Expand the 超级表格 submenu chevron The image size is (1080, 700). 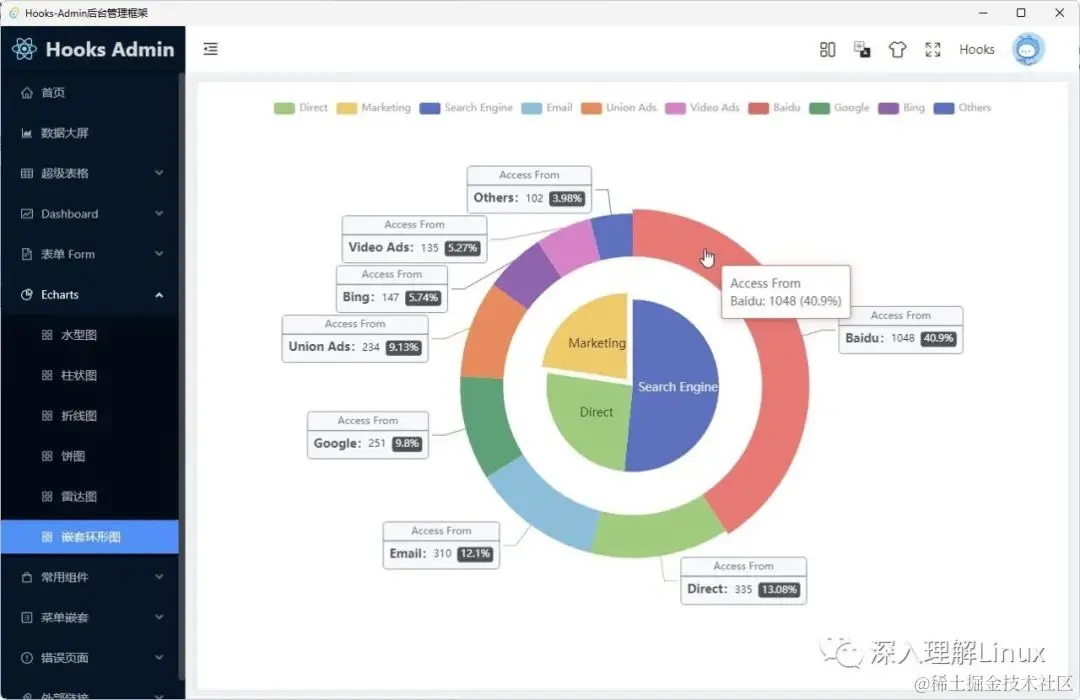click(159, 173)
